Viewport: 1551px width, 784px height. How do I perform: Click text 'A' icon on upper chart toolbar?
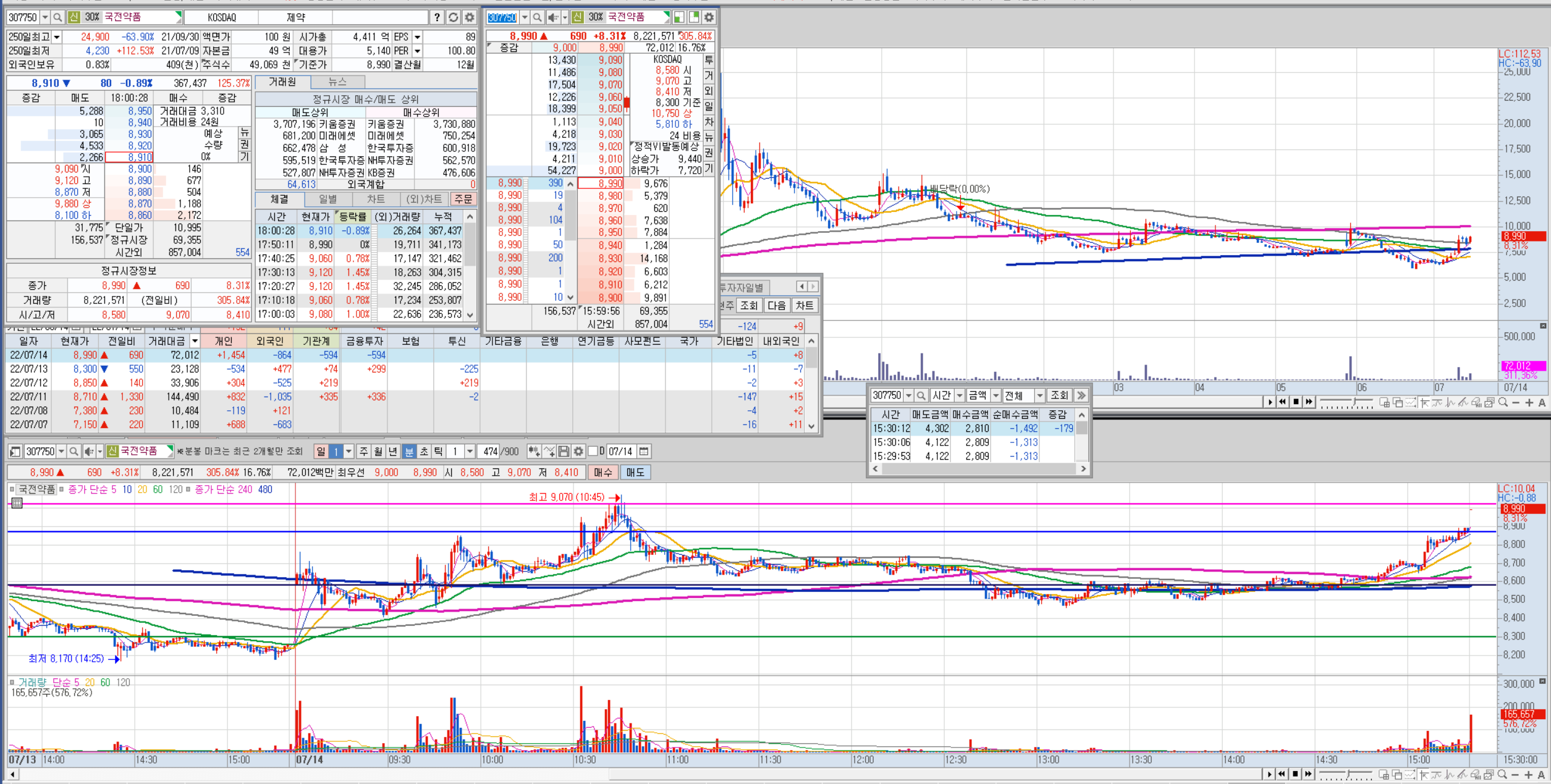[1542, 402]
